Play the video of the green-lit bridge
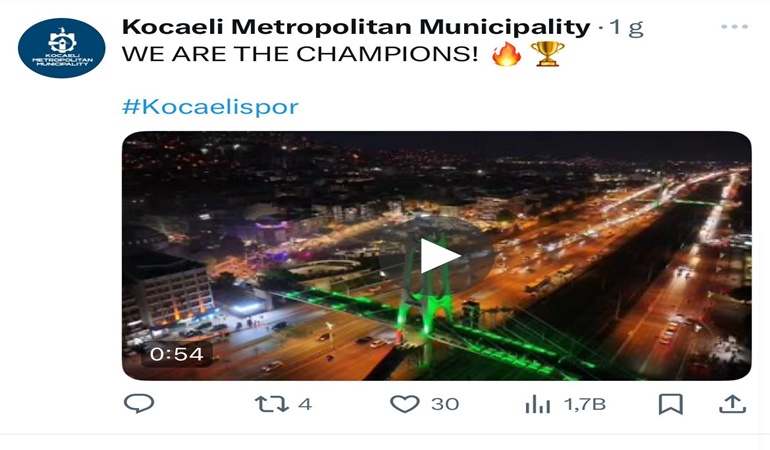 437,255
